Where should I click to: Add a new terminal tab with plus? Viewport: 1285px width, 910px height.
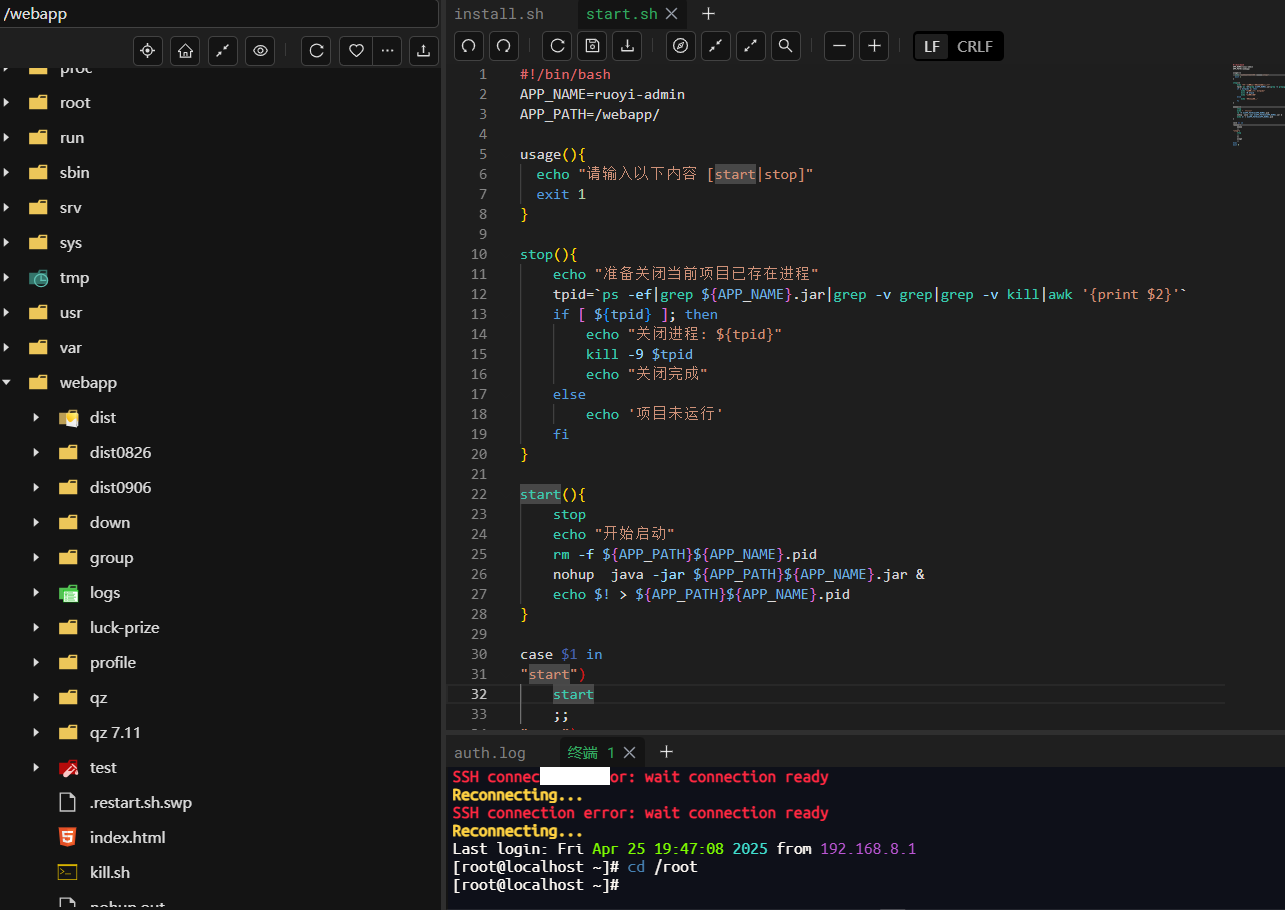(667, 752)
